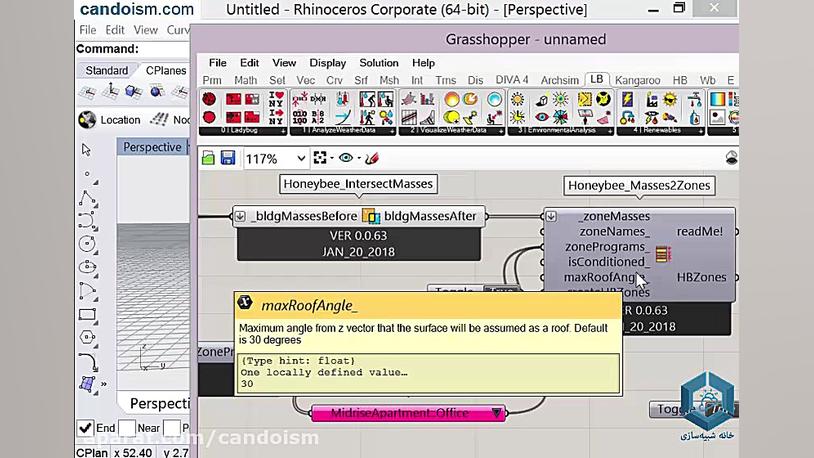
Task: Select the Math component tab
Action: 246,80
